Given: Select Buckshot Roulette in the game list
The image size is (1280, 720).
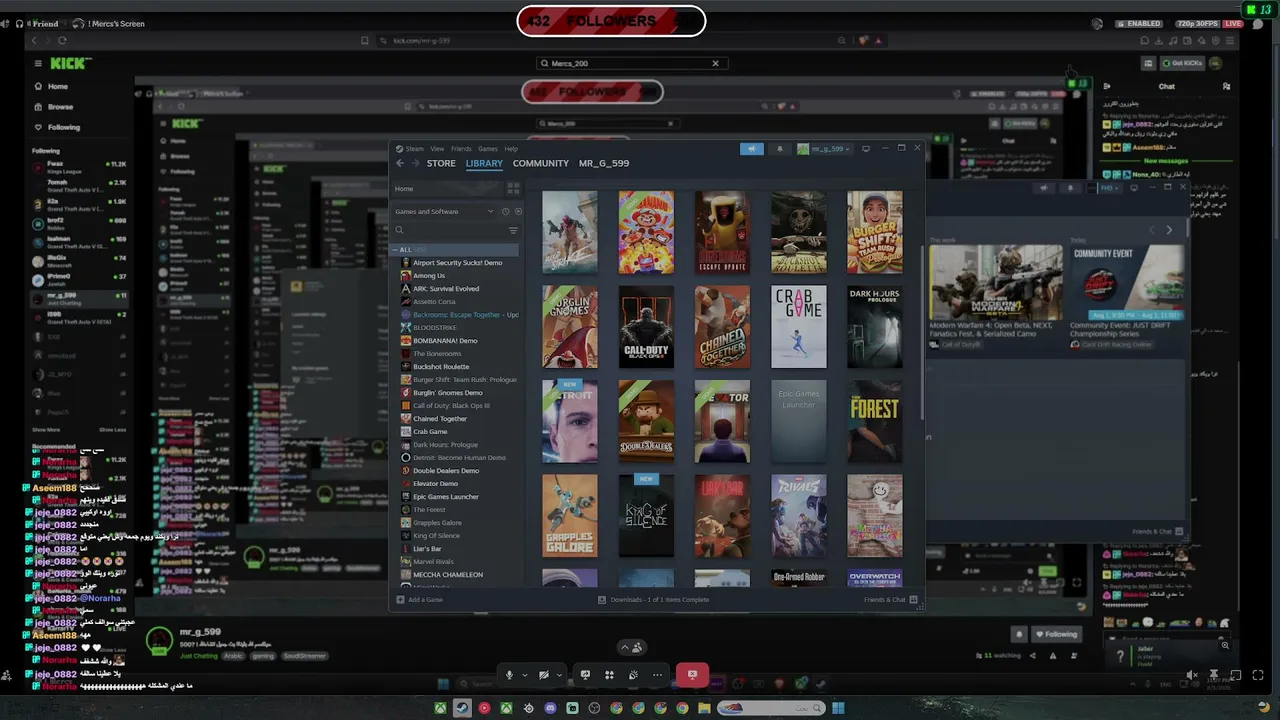Looking at the screenshot, I should point(441,367).
